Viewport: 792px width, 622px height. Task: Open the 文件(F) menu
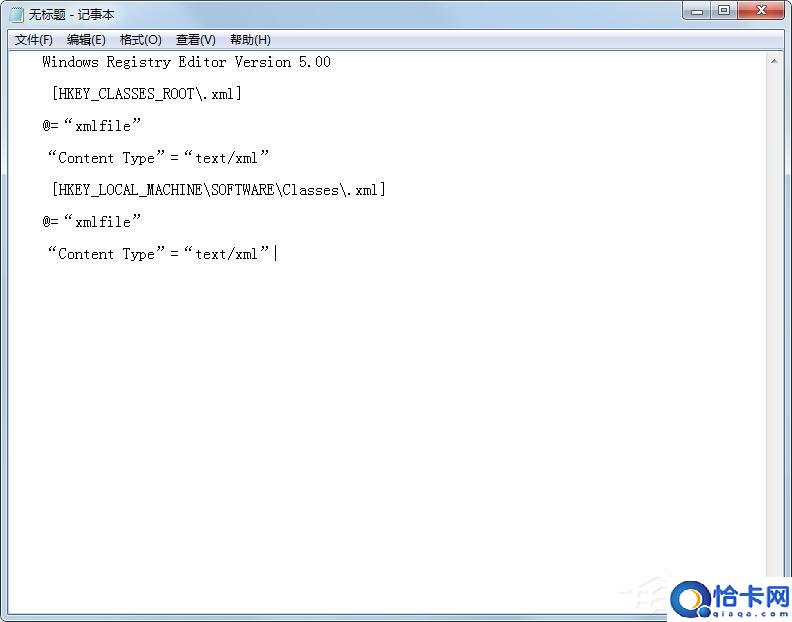tap(34, 40)
